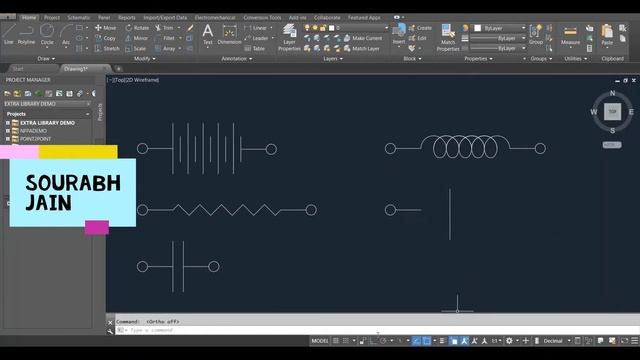The image size is (640, 360).
Task: Click the Rotate tool
Action: [137, 28]
